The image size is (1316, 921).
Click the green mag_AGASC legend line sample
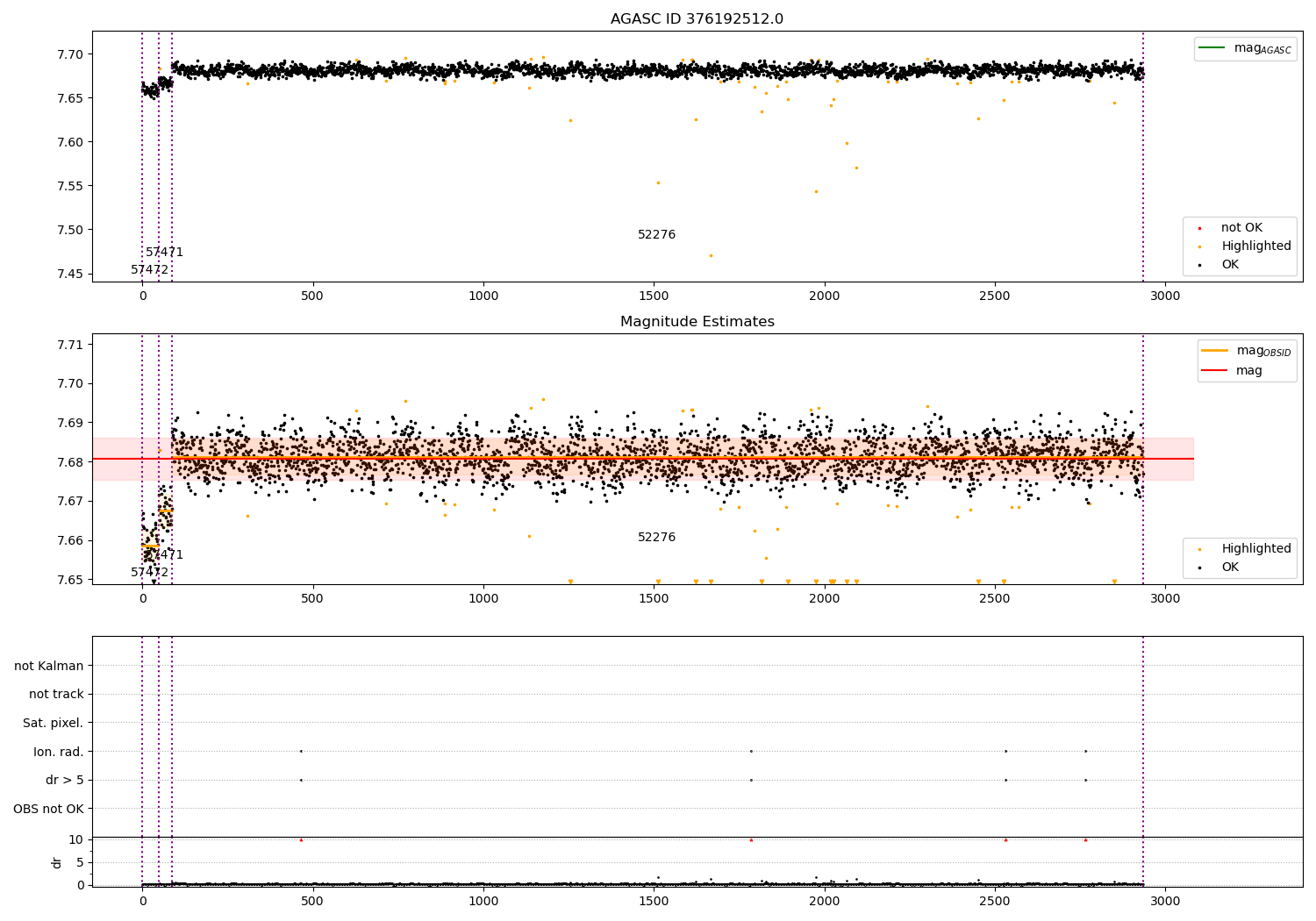[1212, 48]
